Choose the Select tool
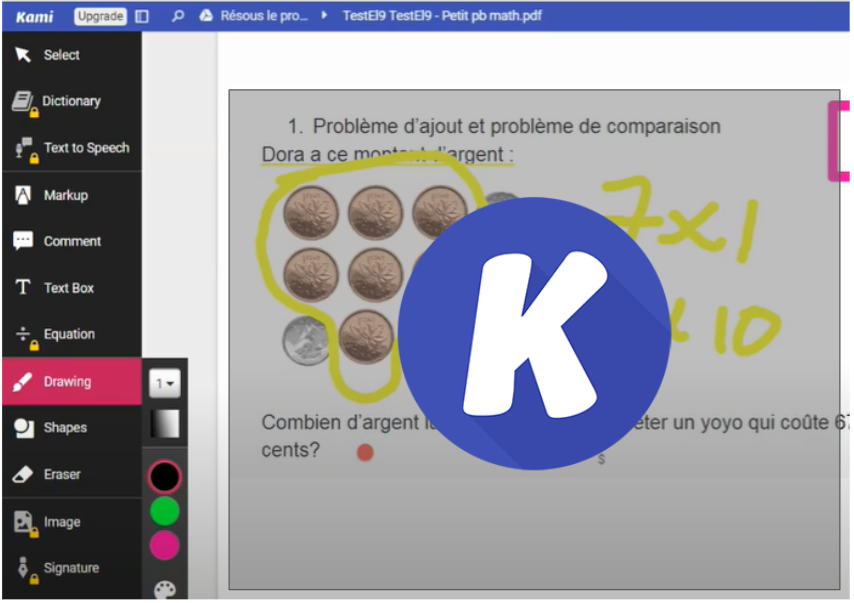 pyautogui.click(x=72, y=55)
